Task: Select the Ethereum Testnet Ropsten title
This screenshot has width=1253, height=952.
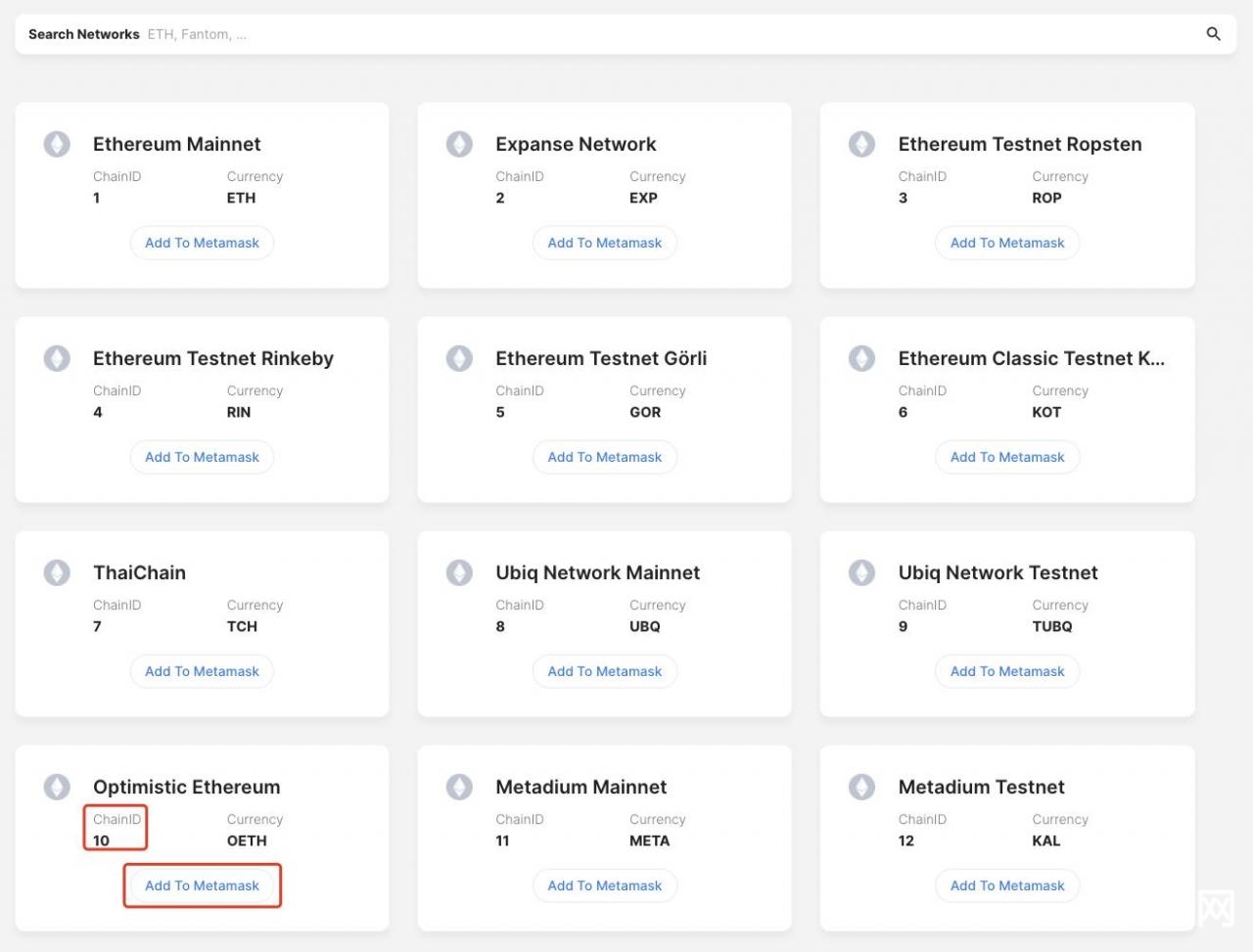Action: 1020,144
